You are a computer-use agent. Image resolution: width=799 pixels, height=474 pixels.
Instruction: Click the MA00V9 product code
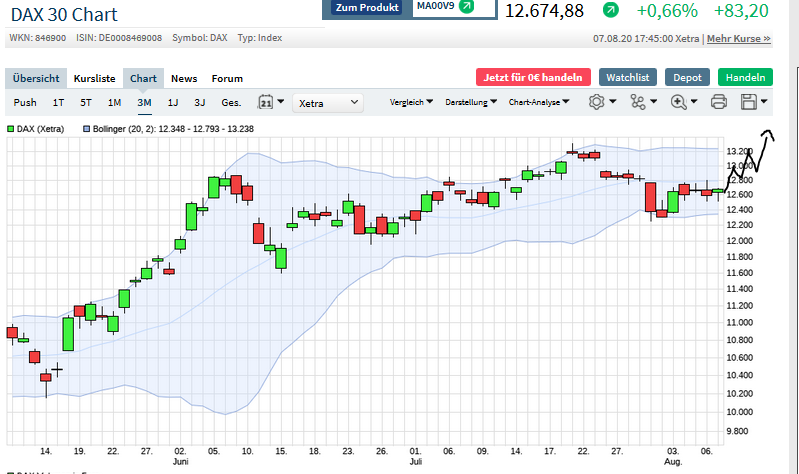(x=435, y=6)
